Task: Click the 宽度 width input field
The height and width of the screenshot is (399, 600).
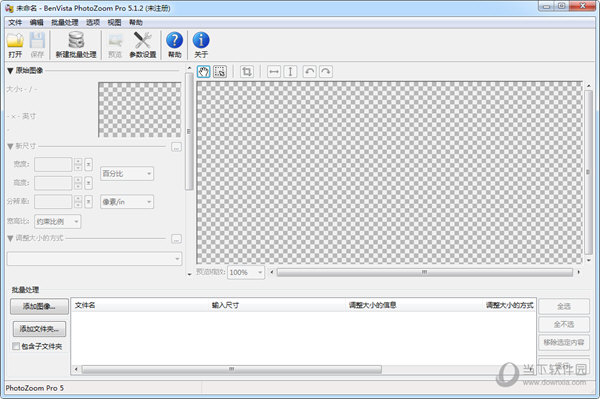Action: point(53,164)
